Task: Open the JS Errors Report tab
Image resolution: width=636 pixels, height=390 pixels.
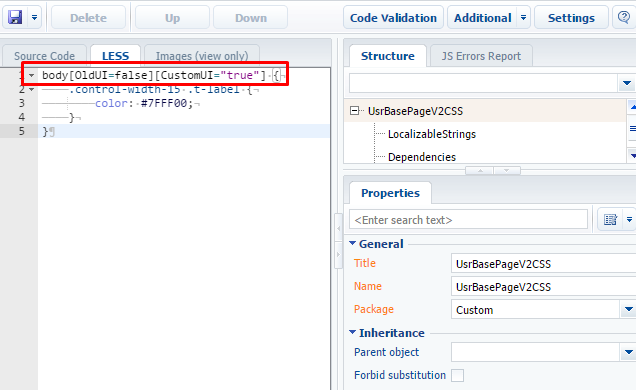Action: pyautogui.click(x=481, y=56)
